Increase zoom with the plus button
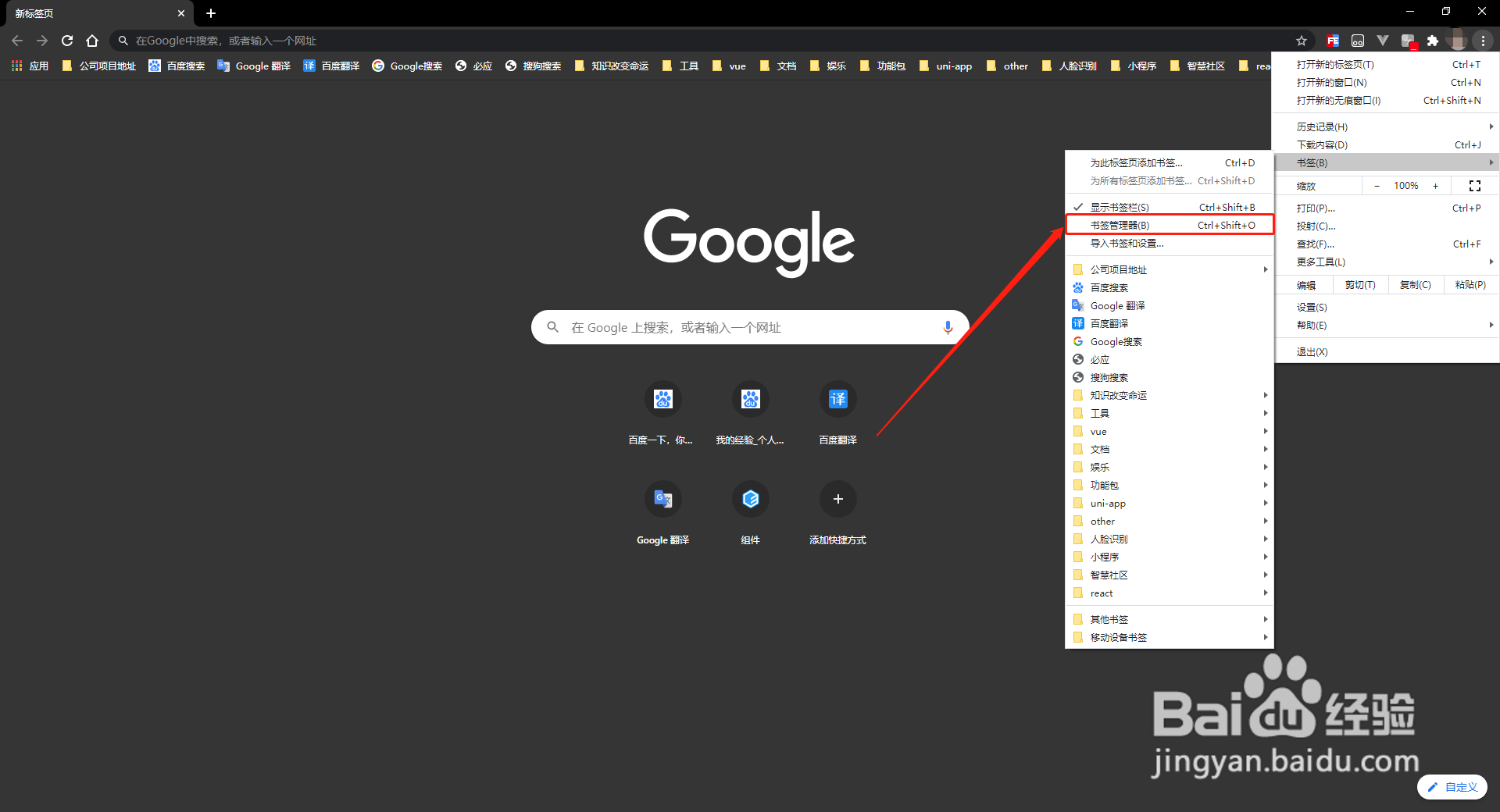Image resolution: width=1500 pixels, height=812 pixels. [1435, 186]
